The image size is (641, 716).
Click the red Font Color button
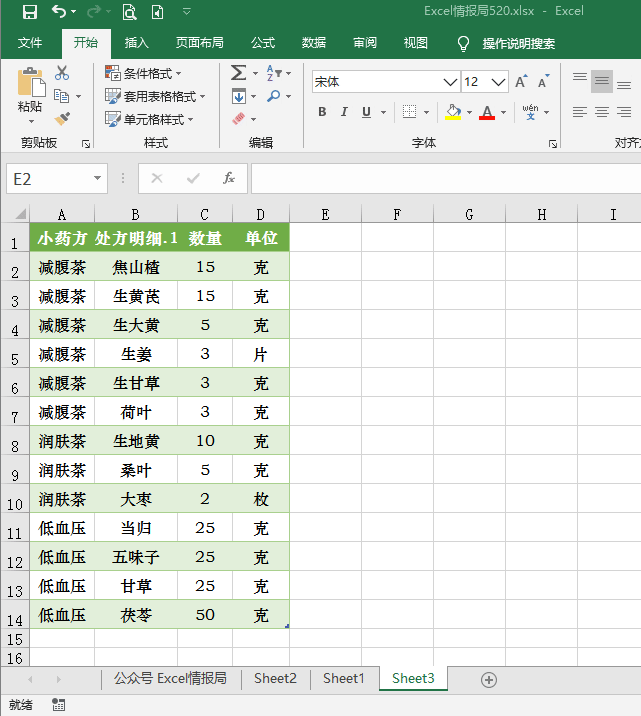tap(487, 112)
